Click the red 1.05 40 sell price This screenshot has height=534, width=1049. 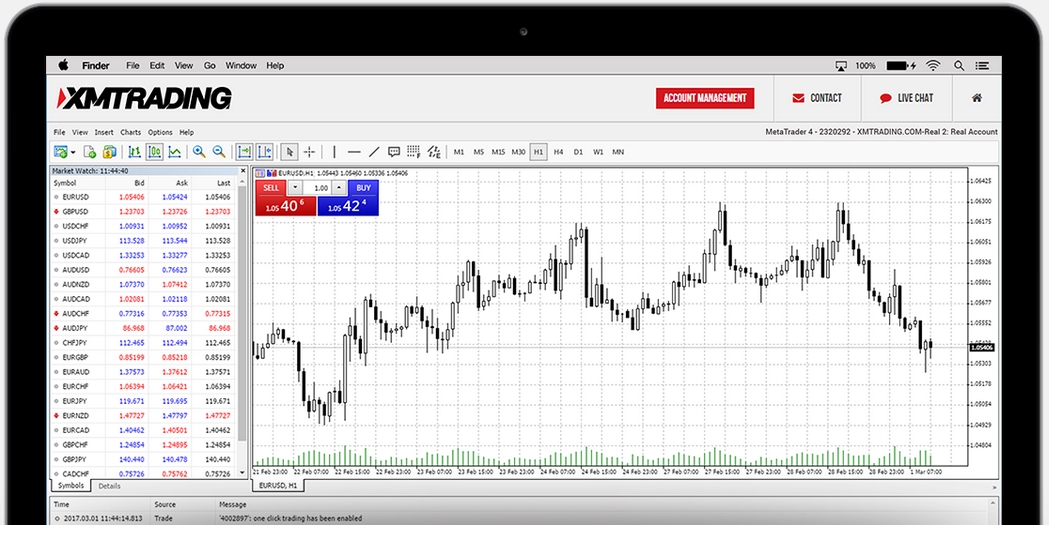click(286, 206)
